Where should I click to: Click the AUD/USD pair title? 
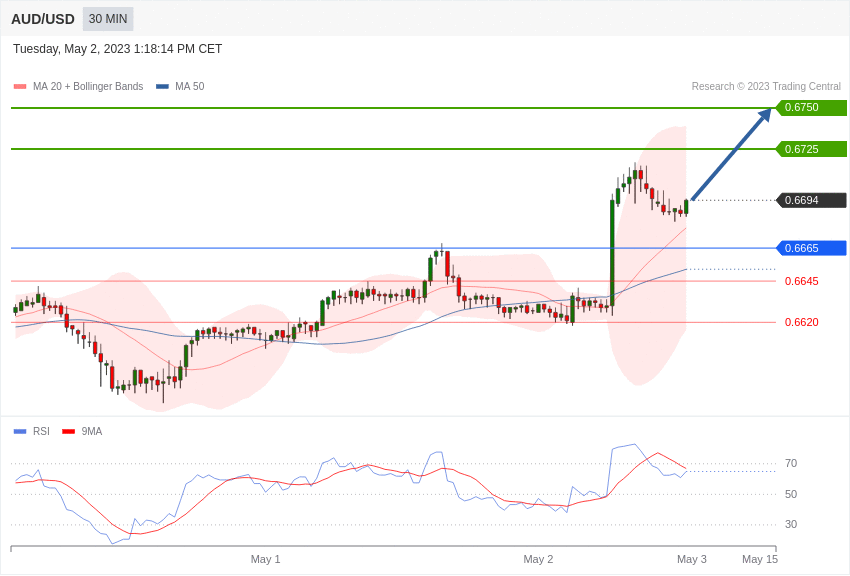click(43, 20)
